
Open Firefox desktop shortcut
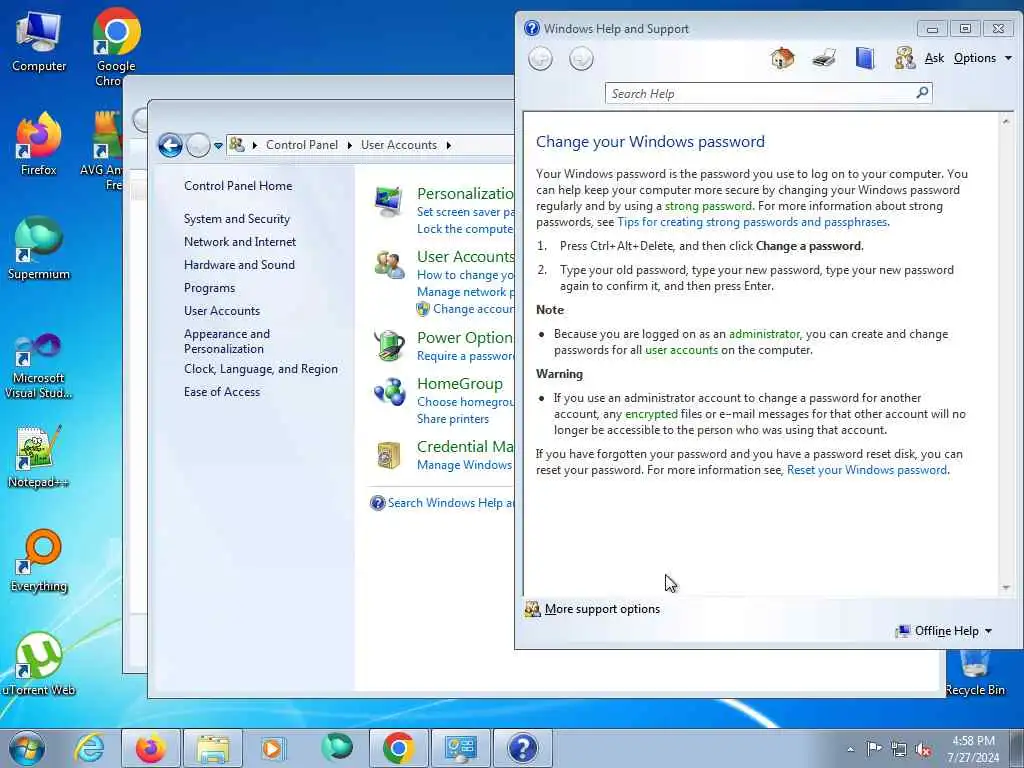tap(39, 144)
